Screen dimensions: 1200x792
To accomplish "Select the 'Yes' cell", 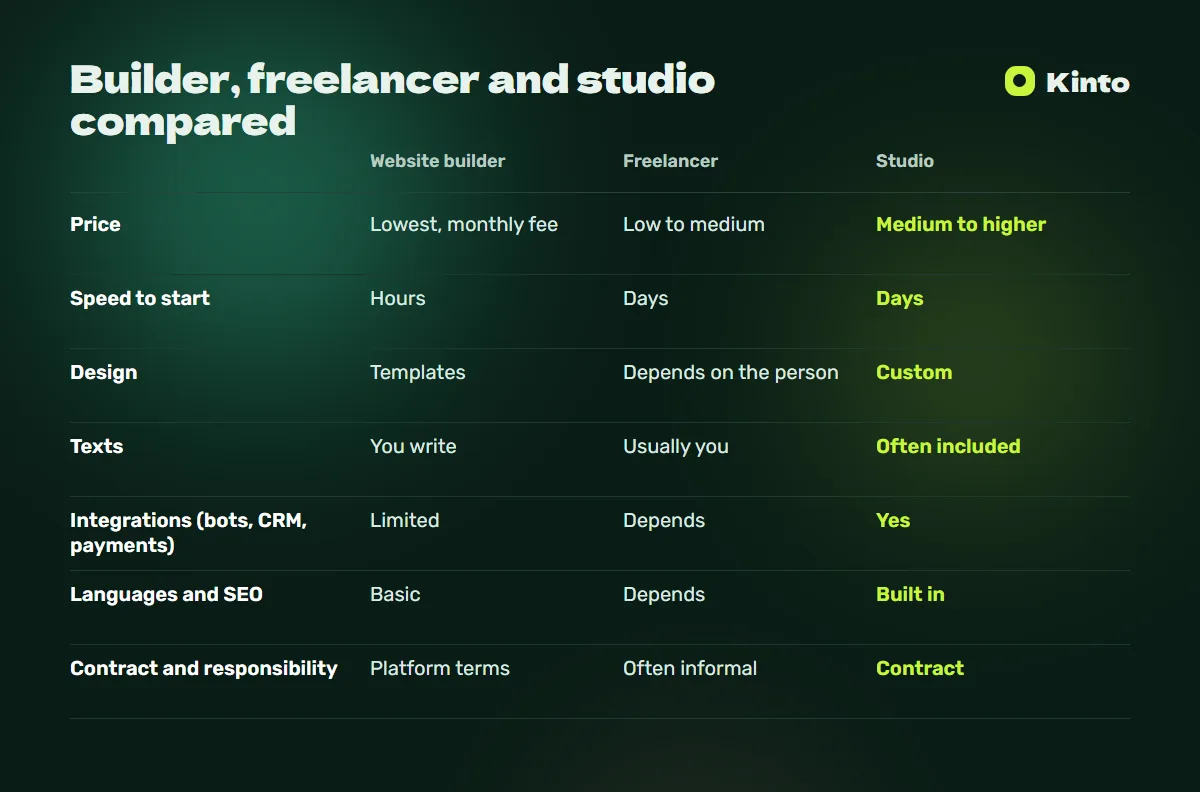I will (x=893, y=520).
